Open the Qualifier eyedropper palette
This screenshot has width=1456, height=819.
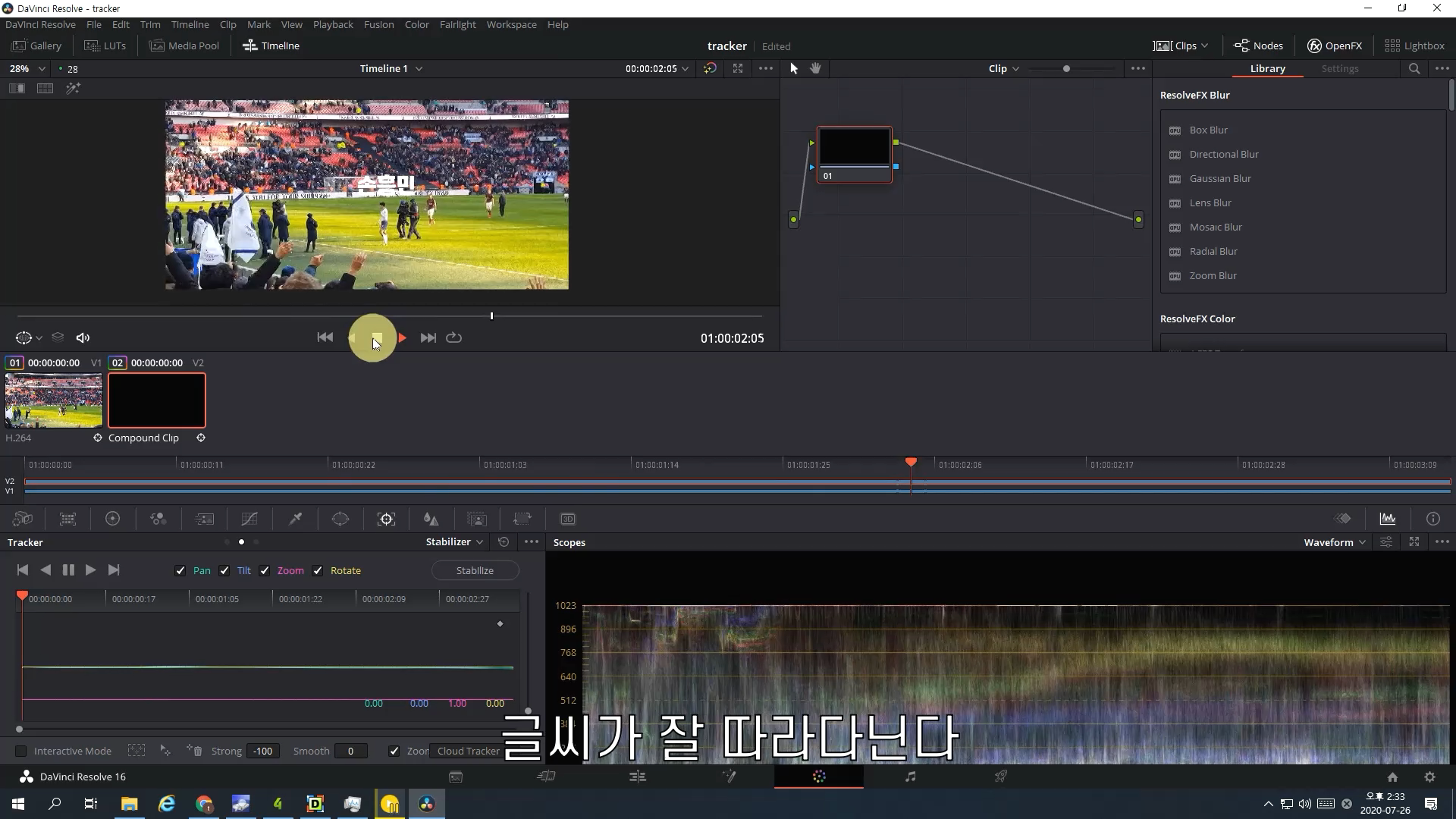pos(295,519)
